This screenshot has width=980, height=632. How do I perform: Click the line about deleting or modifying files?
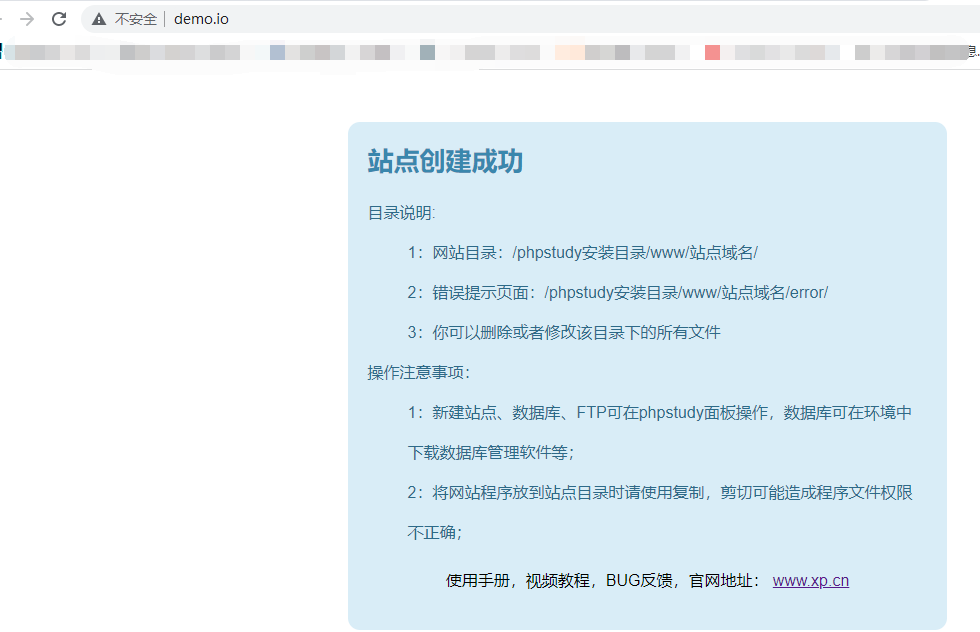[x=563, y=333]
